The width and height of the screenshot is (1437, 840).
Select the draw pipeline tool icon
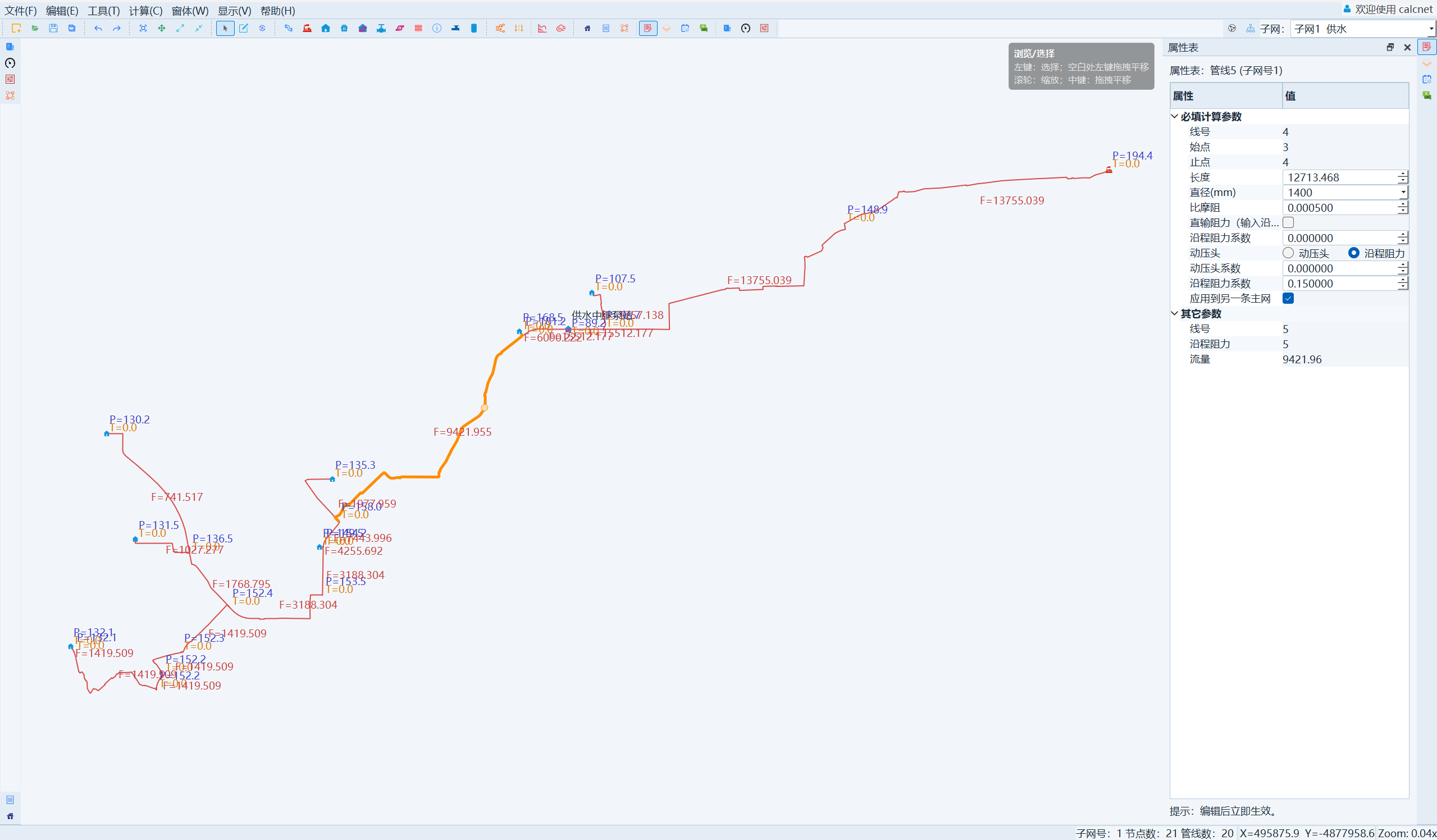point(289,28)
